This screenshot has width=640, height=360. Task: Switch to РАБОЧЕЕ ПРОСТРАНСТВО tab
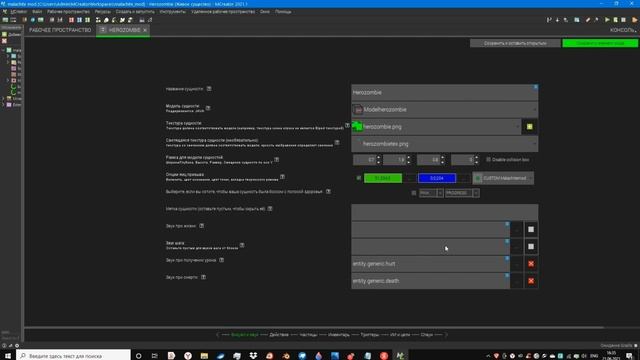tap(60, 30)
